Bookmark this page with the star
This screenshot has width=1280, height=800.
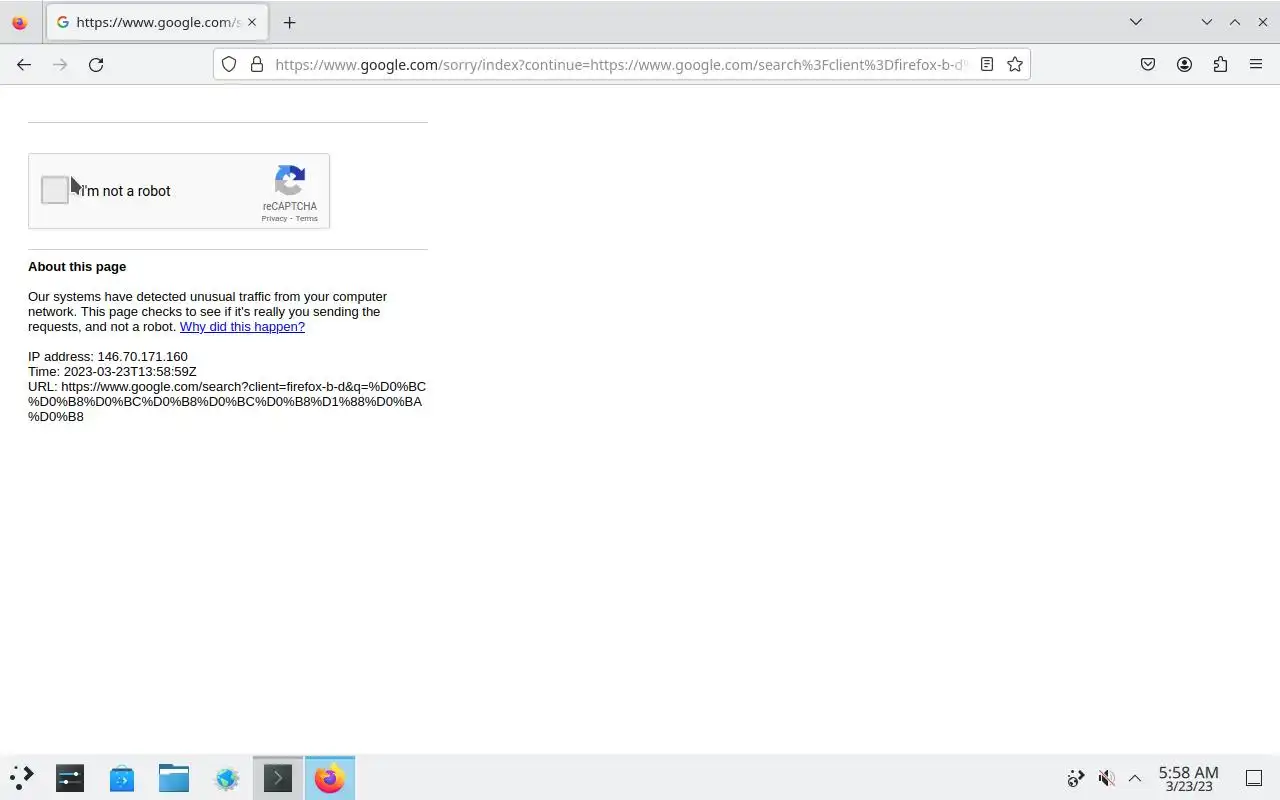click(1015, 64)
